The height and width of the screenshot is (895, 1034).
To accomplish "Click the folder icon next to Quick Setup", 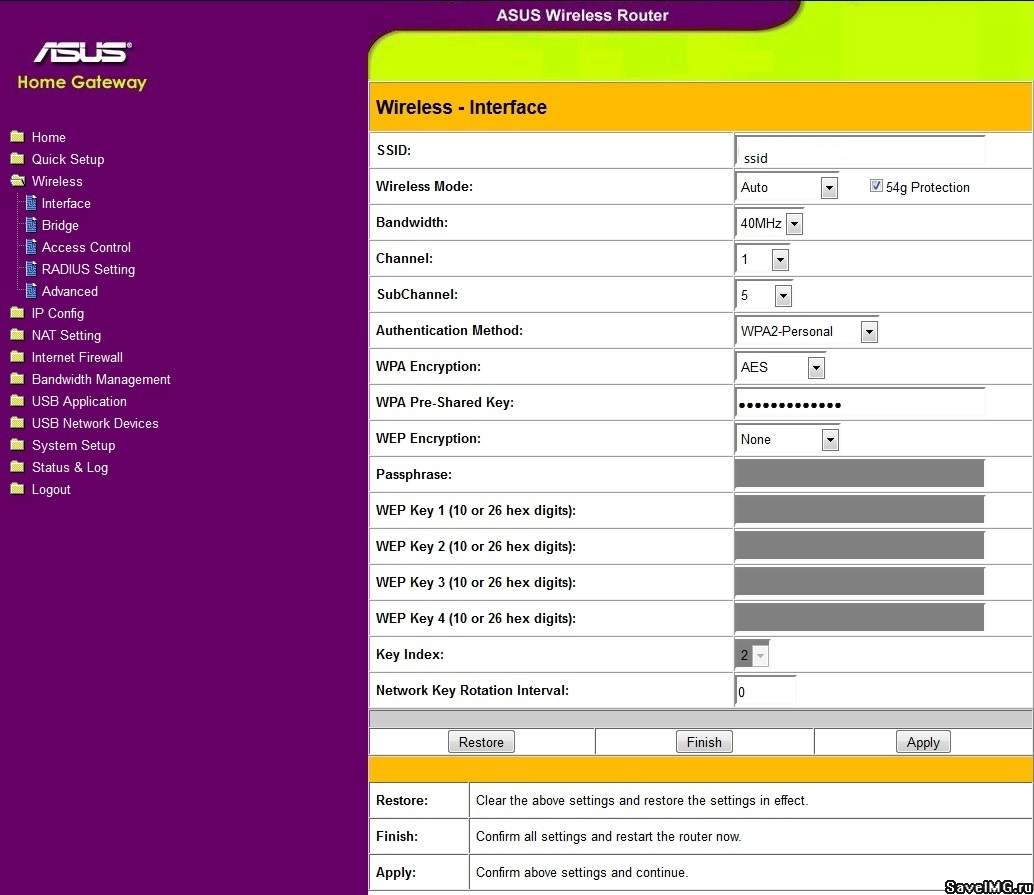I will pyautogui.click(x=17, y=159).
